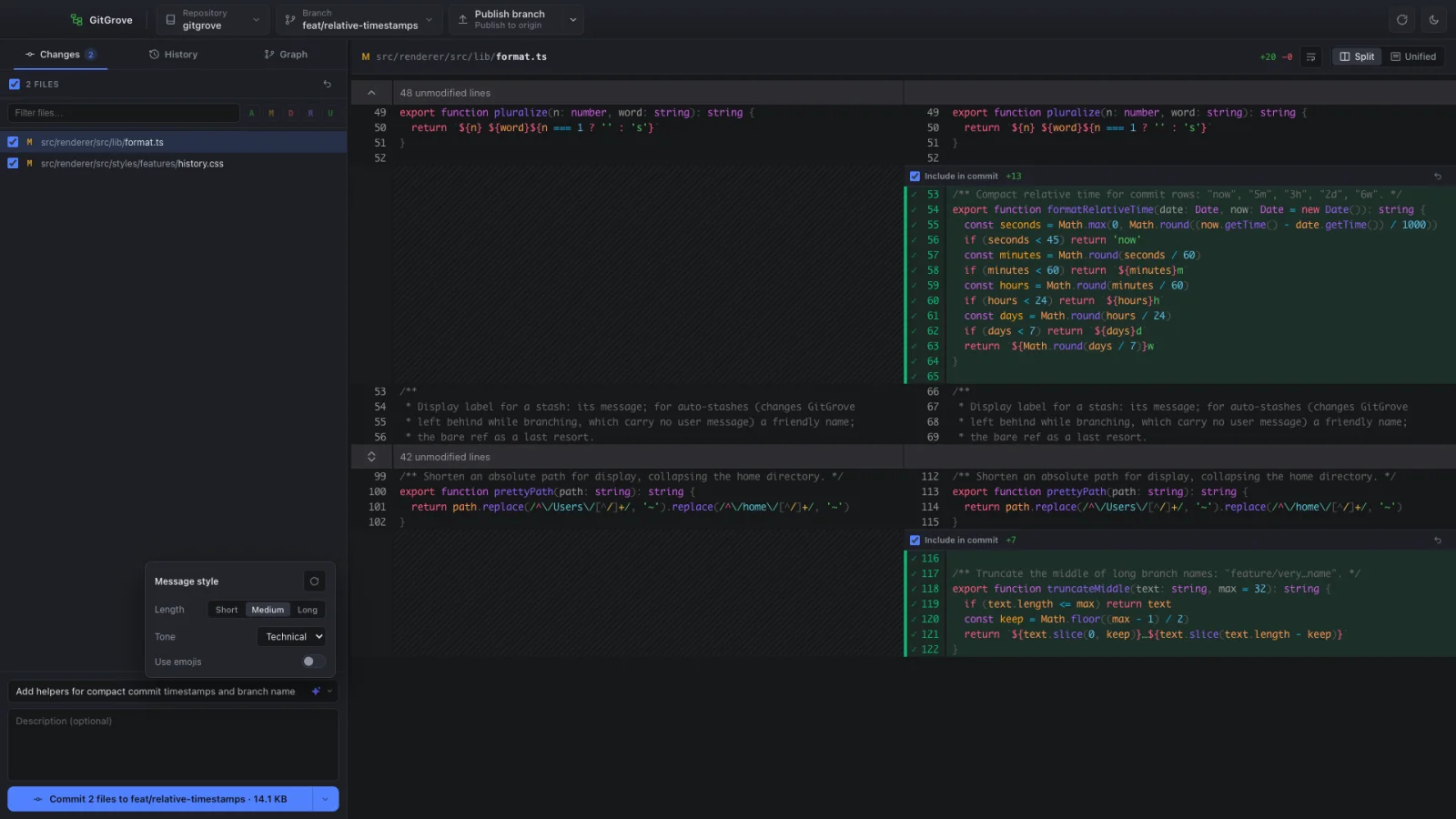Toggle dark mode with the moon icon
This screenshot has height=819, width=1456.
[1433, 19]
